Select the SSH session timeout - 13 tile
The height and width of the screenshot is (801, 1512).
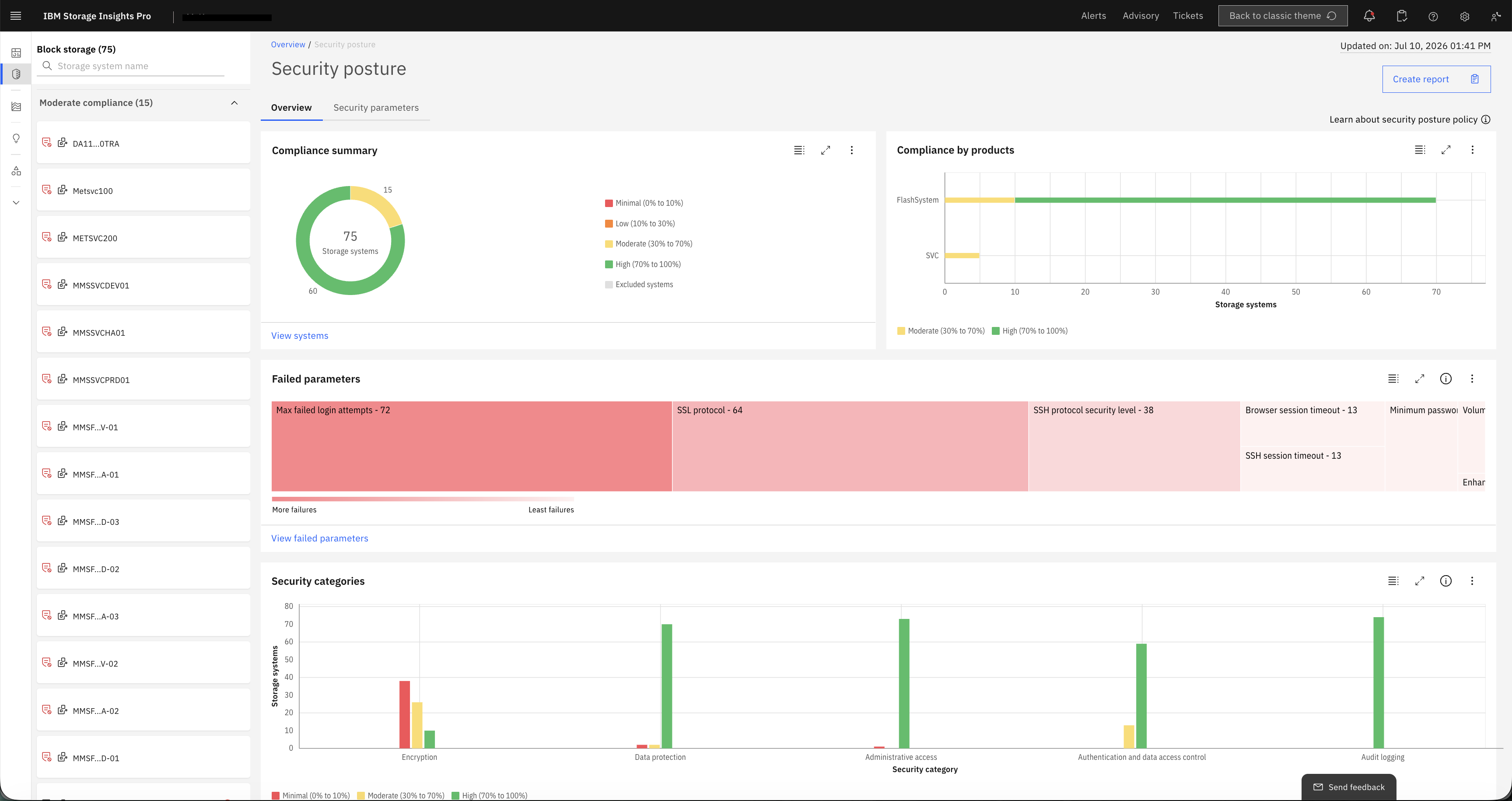point(1312,469)
